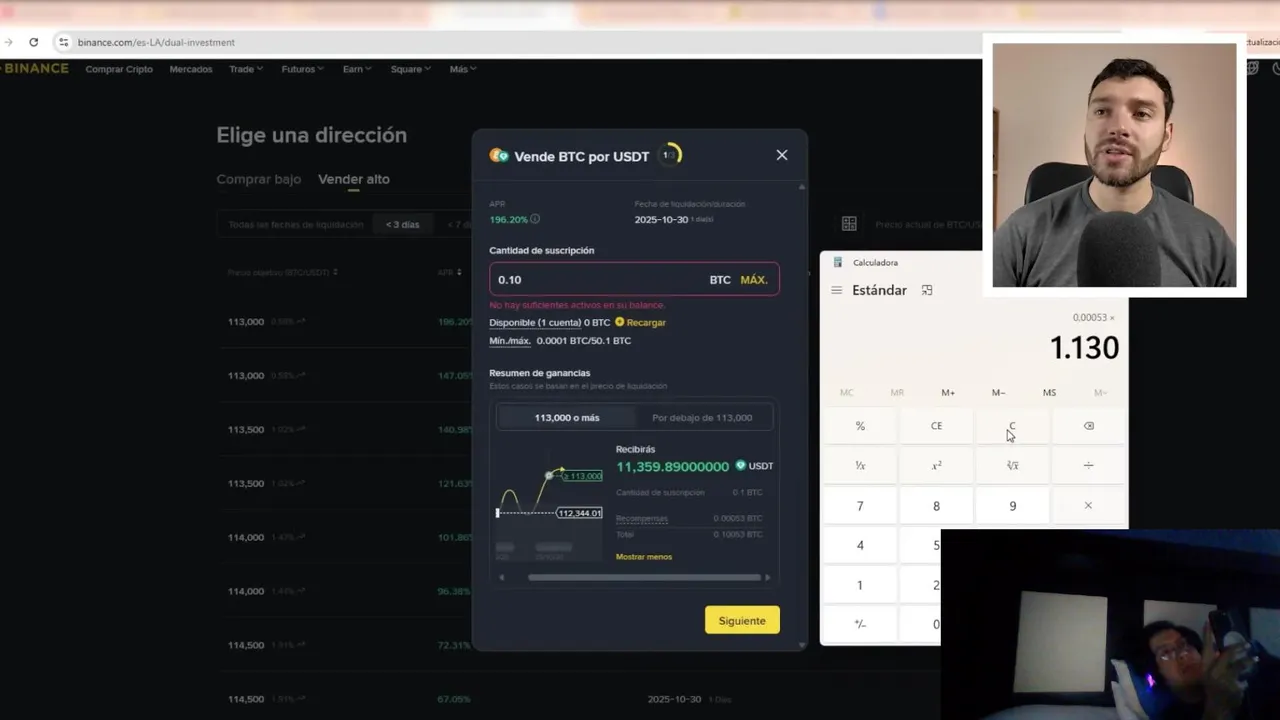Click the browser address bar URL
1280x720 pixels.
coord(156,42)
